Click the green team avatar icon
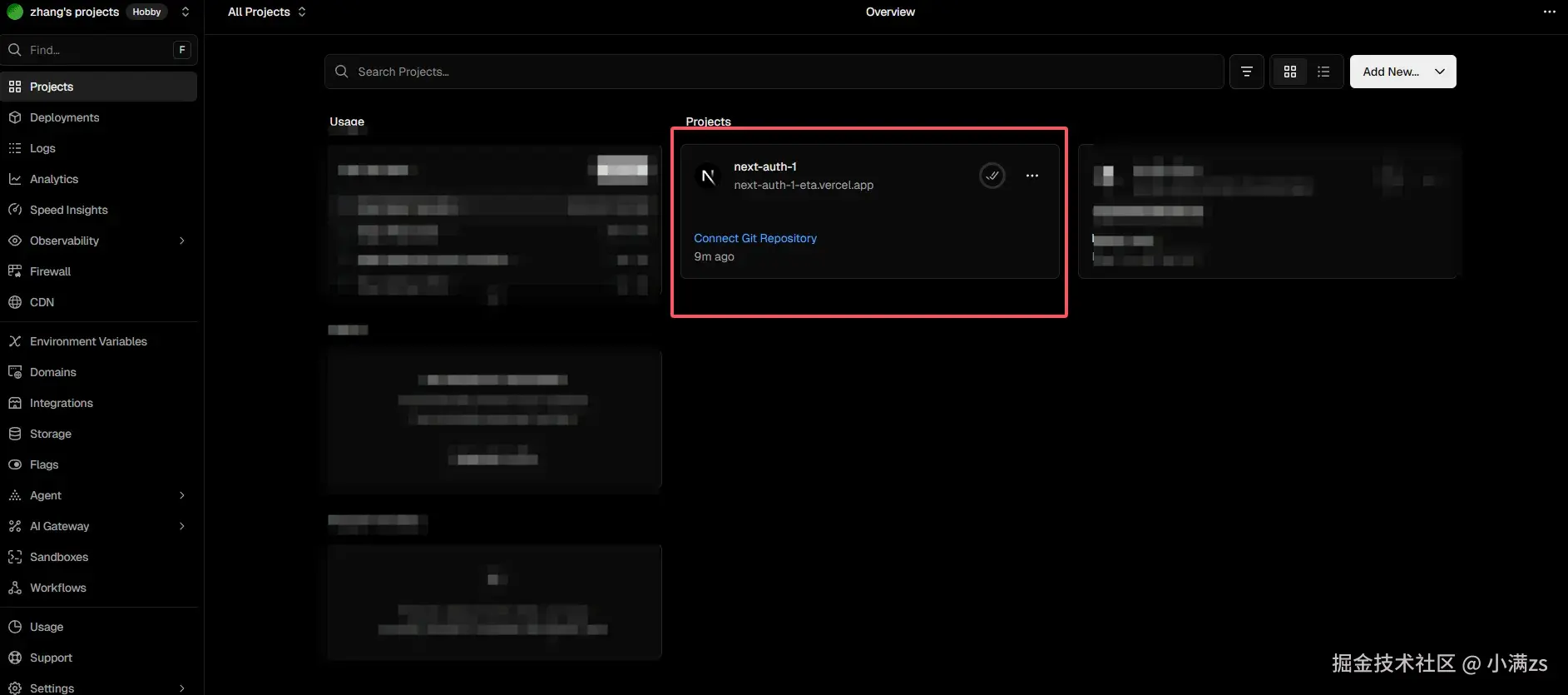The image size is (1568, 695). 15,12
